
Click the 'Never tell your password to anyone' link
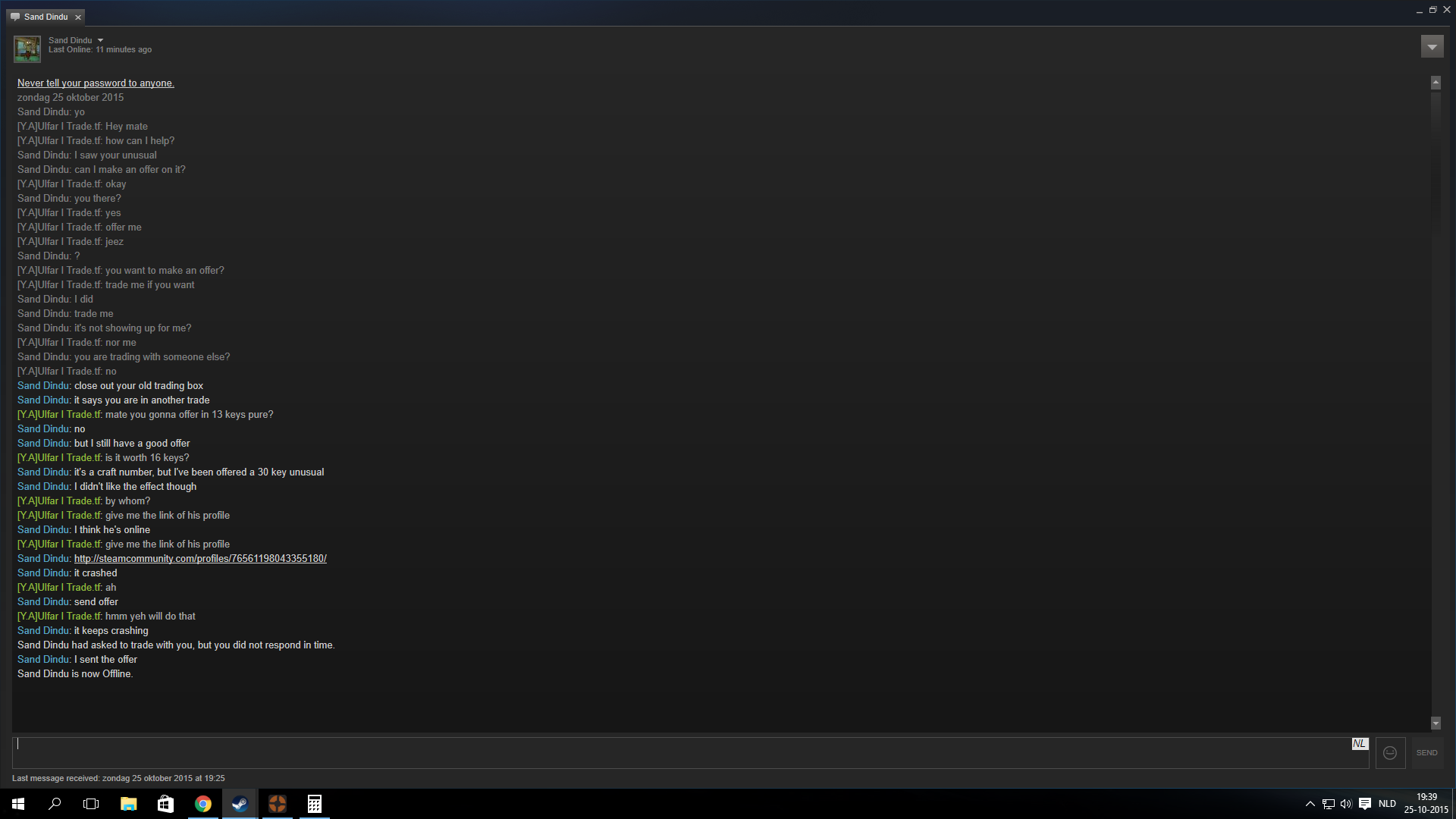96,83
